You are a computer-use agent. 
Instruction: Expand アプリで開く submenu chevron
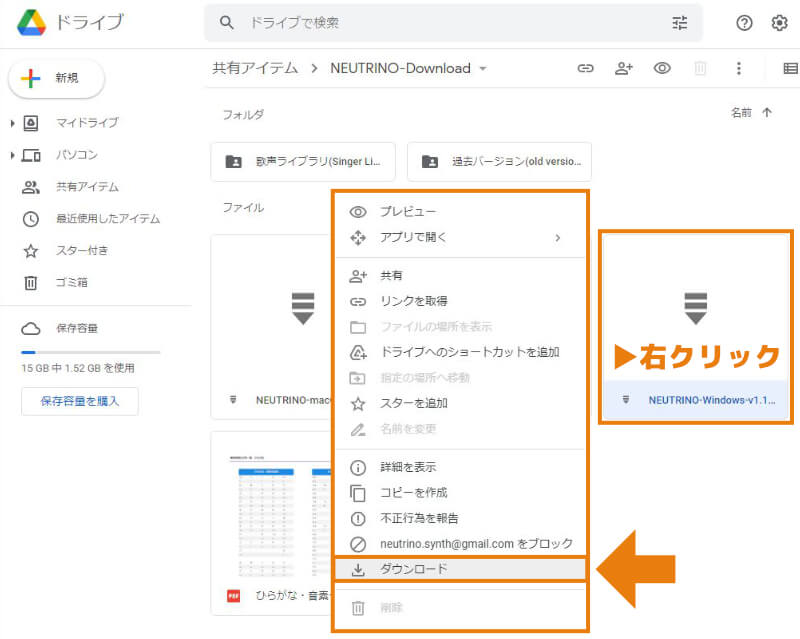tap(558, 238)
